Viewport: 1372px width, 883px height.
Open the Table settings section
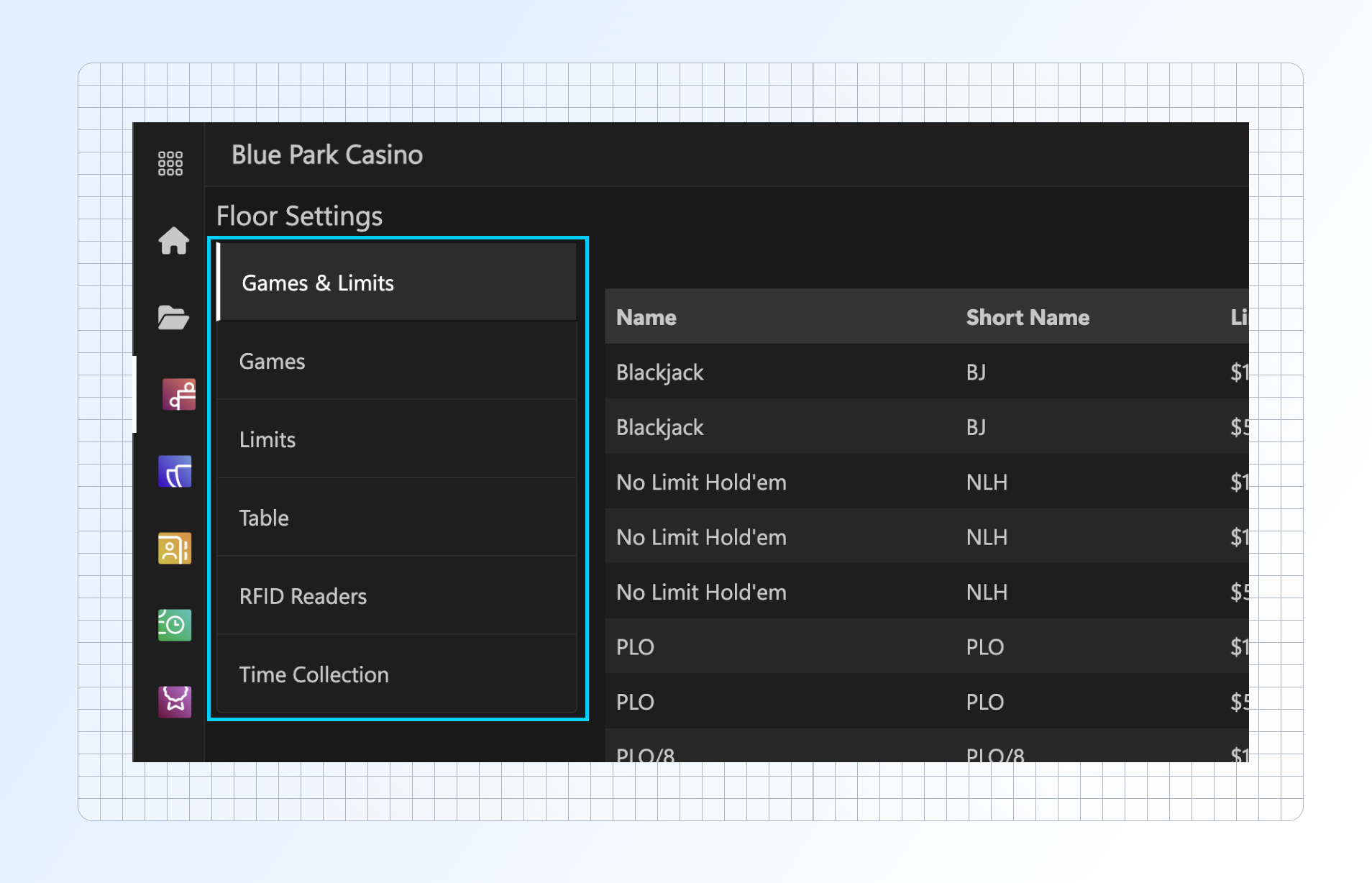tap(397, 518)
